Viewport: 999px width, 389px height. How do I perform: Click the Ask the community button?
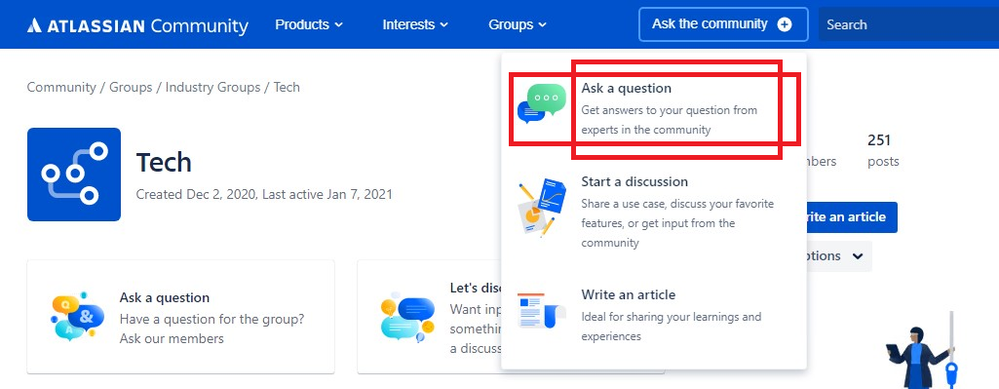[x=723, y=25]
